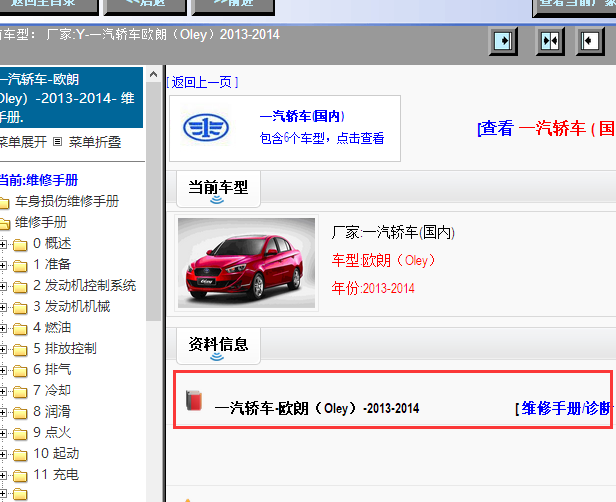Expand the 4 燃油 tree node

(3, 328)
